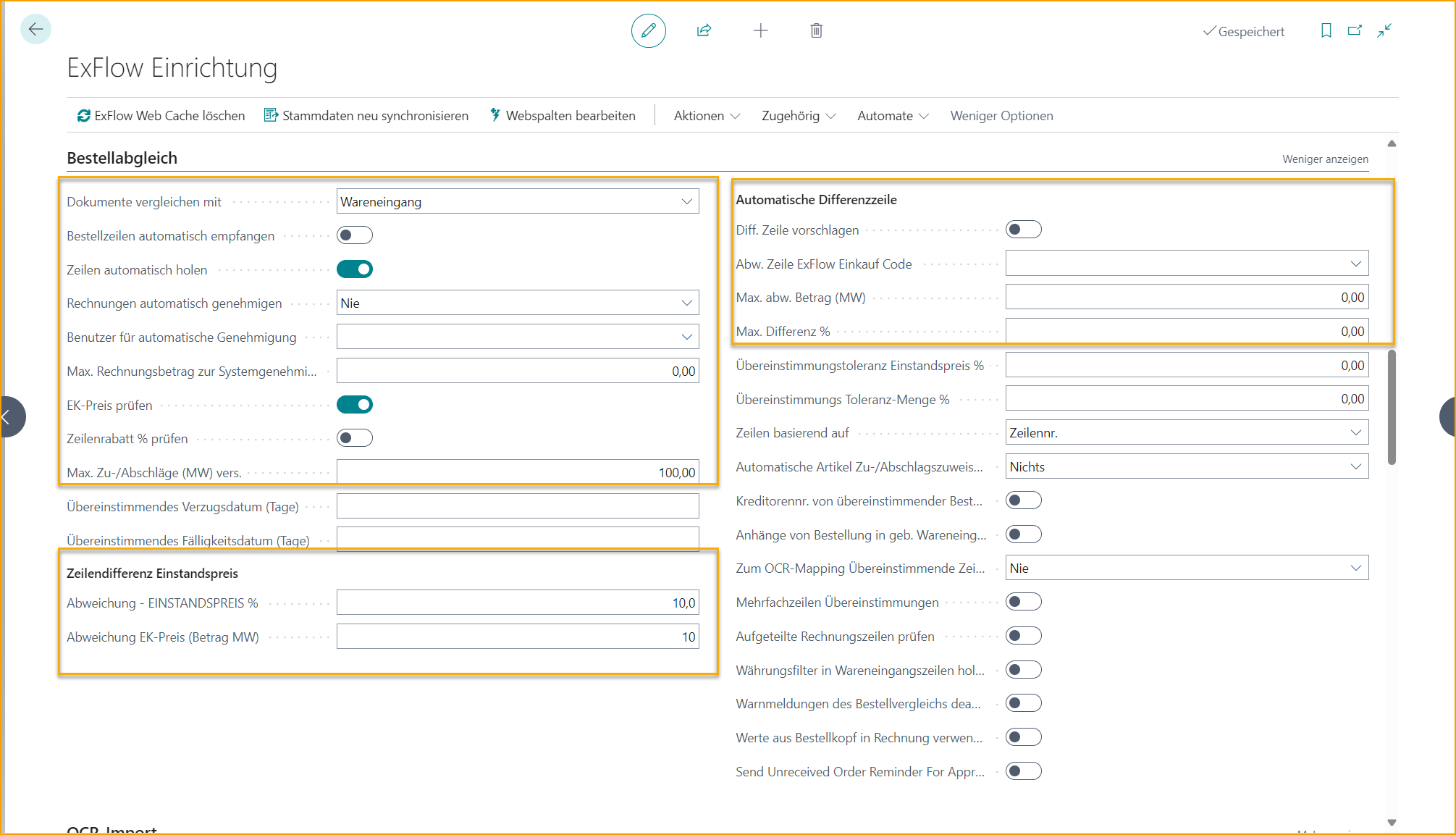The height and width of the screenshot is (835, 1456).
Task: Click Max. Differenz % field
Action: click(1187, 332)
